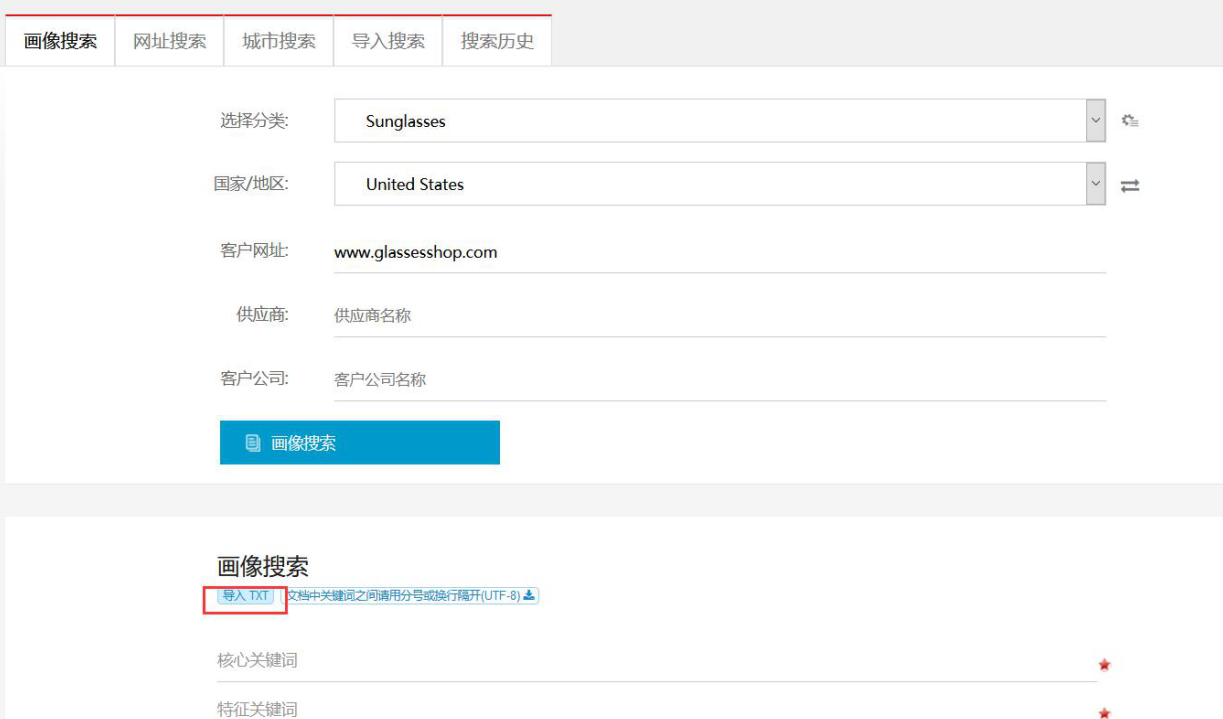Click the download icon for the UTF-8 template

[x=529, y=596]
